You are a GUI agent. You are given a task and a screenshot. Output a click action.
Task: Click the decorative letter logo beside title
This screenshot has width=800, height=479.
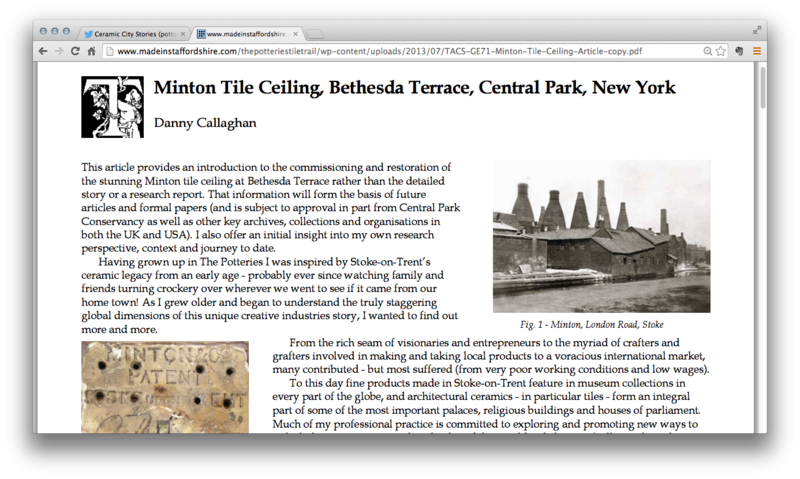point(112,107)
